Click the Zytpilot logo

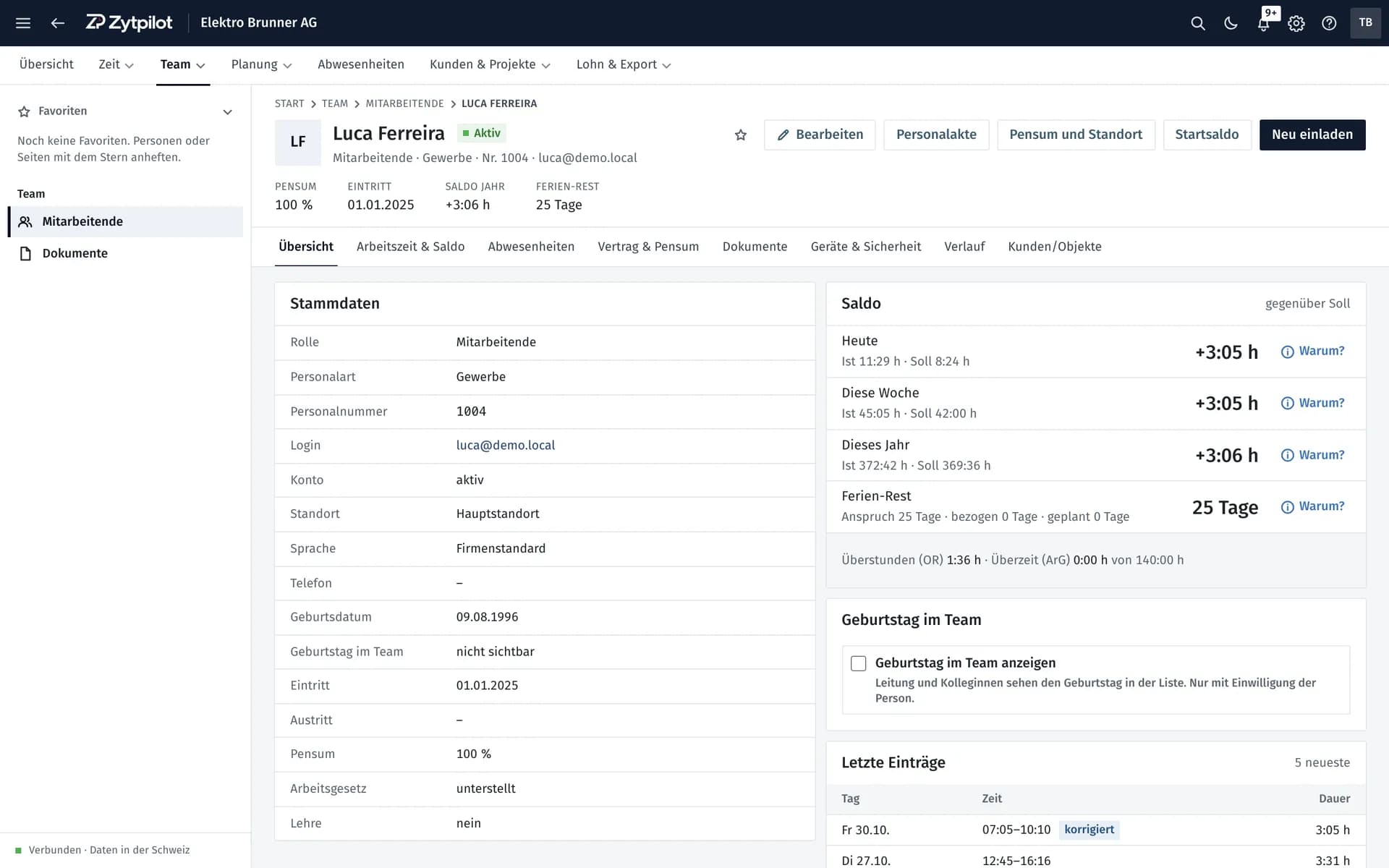point(129,22)
